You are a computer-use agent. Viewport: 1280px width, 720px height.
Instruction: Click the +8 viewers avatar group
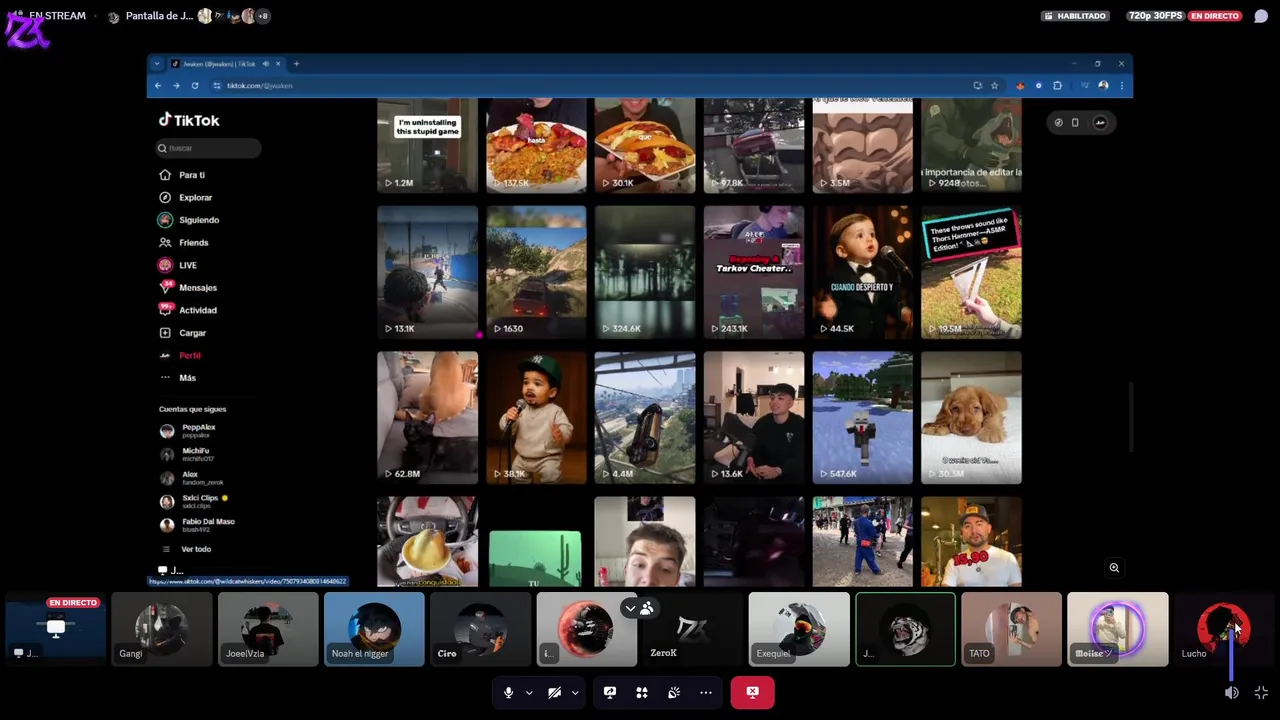coord(263,16)
